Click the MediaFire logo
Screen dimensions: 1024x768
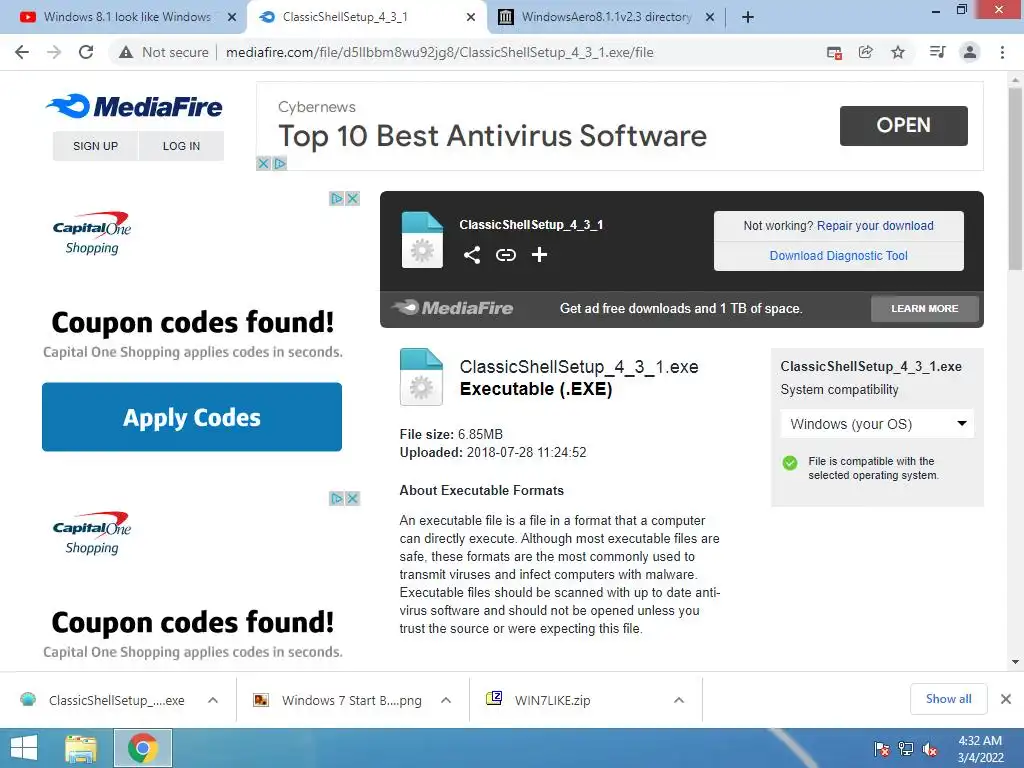coord(135,106)
